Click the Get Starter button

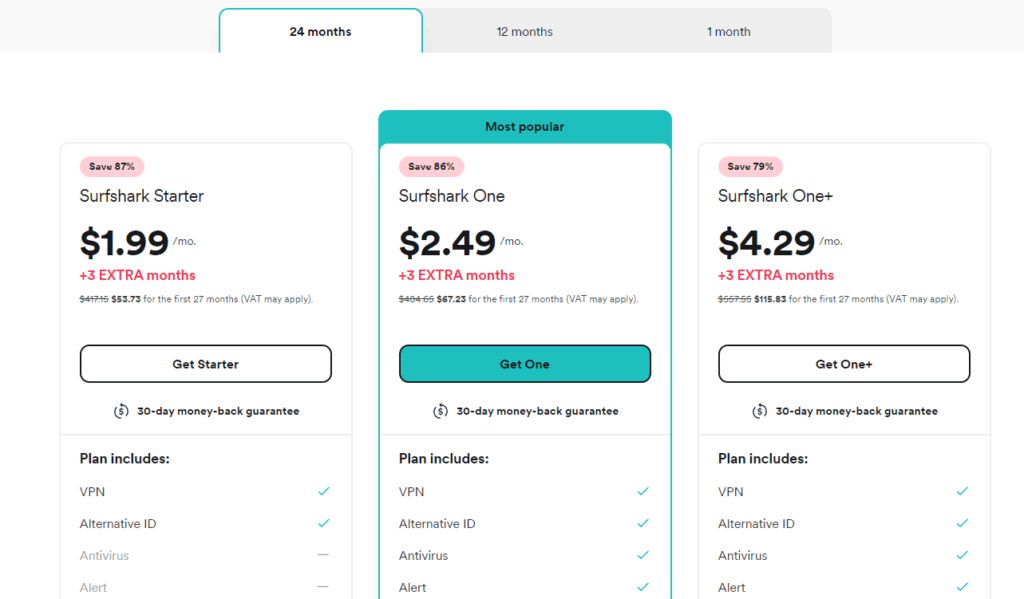pyautogui.click(x=206, y=364)
